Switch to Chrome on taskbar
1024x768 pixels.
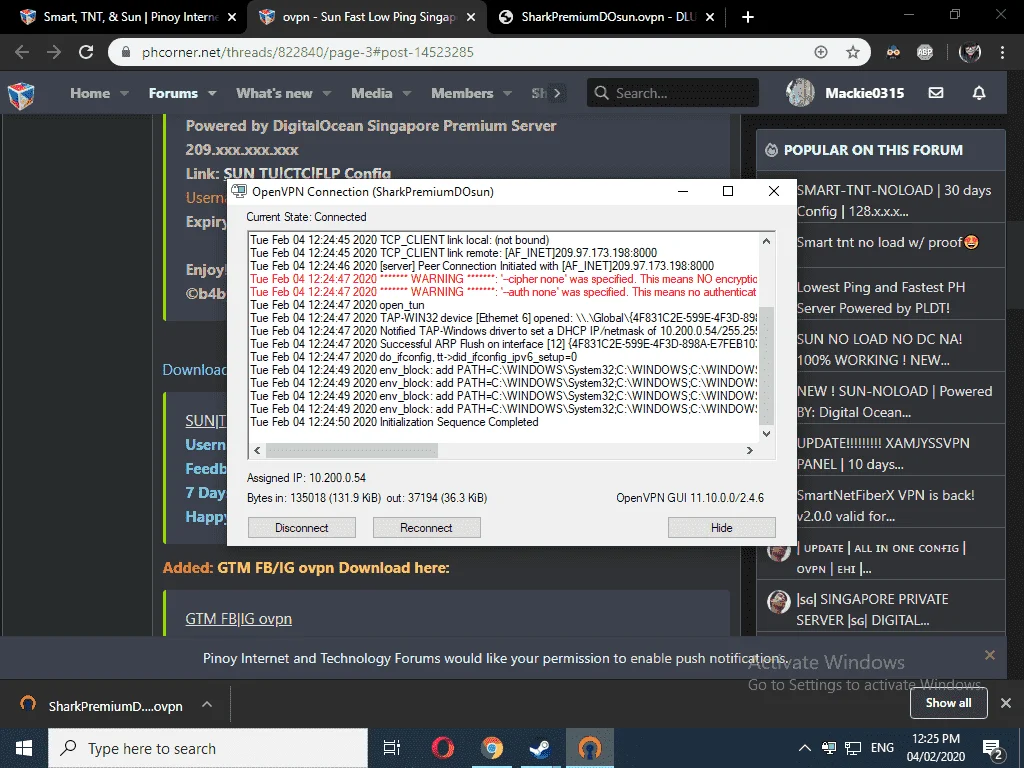[492, 748]
